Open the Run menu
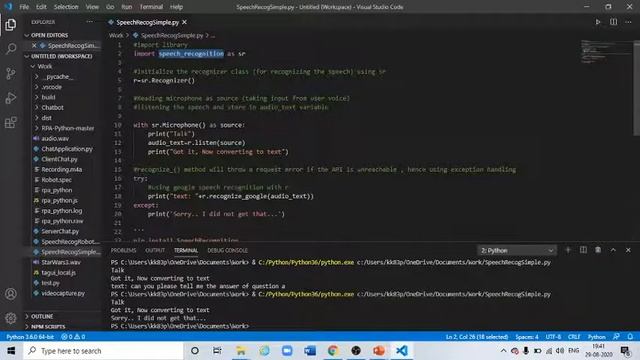This screenshot has height=360, width=640. click(x=127, y=7)
